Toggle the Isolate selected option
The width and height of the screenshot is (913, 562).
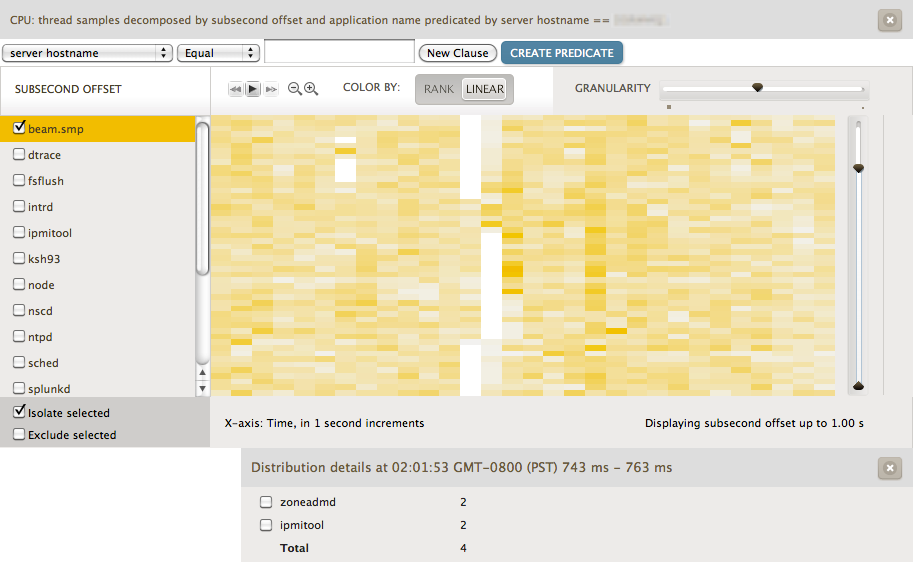pyautogui.click(x=19, y=412)
